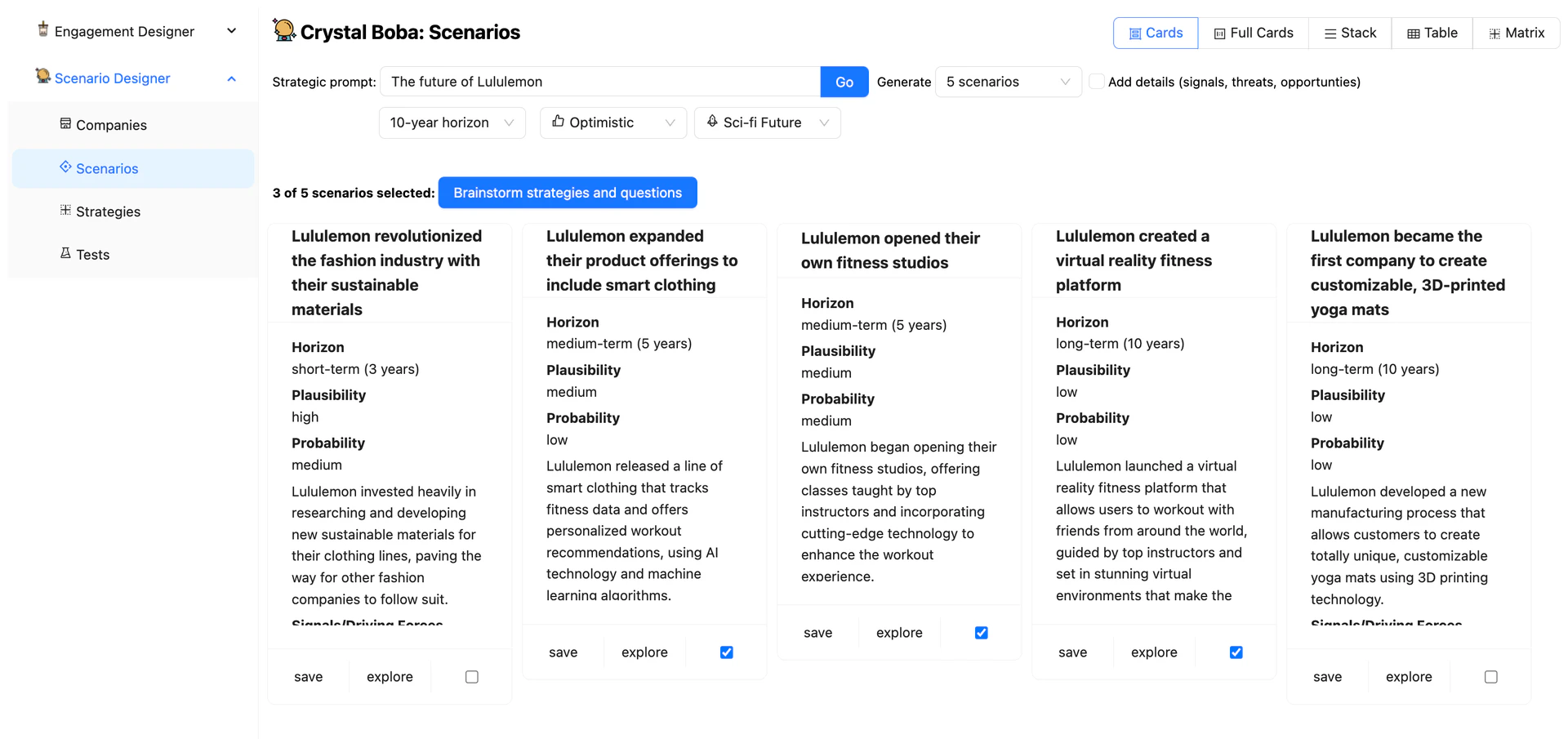Open the 5 scenarios count dropdown
This screenshot has width=1568, height=739.
[x=1008, y=82]
